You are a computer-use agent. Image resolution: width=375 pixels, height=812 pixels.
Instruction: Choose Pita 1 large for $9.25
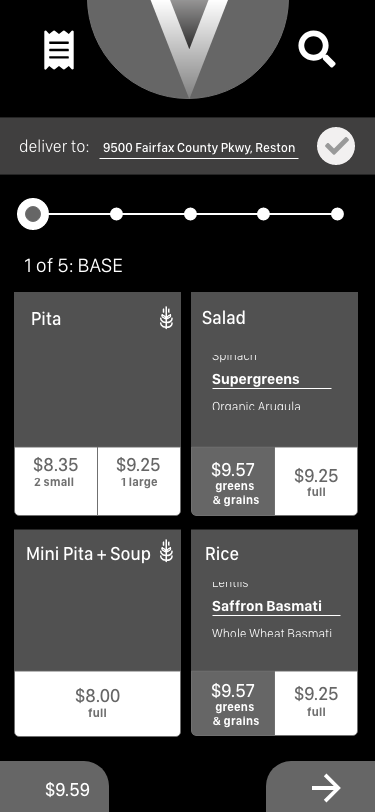point(139,481)
